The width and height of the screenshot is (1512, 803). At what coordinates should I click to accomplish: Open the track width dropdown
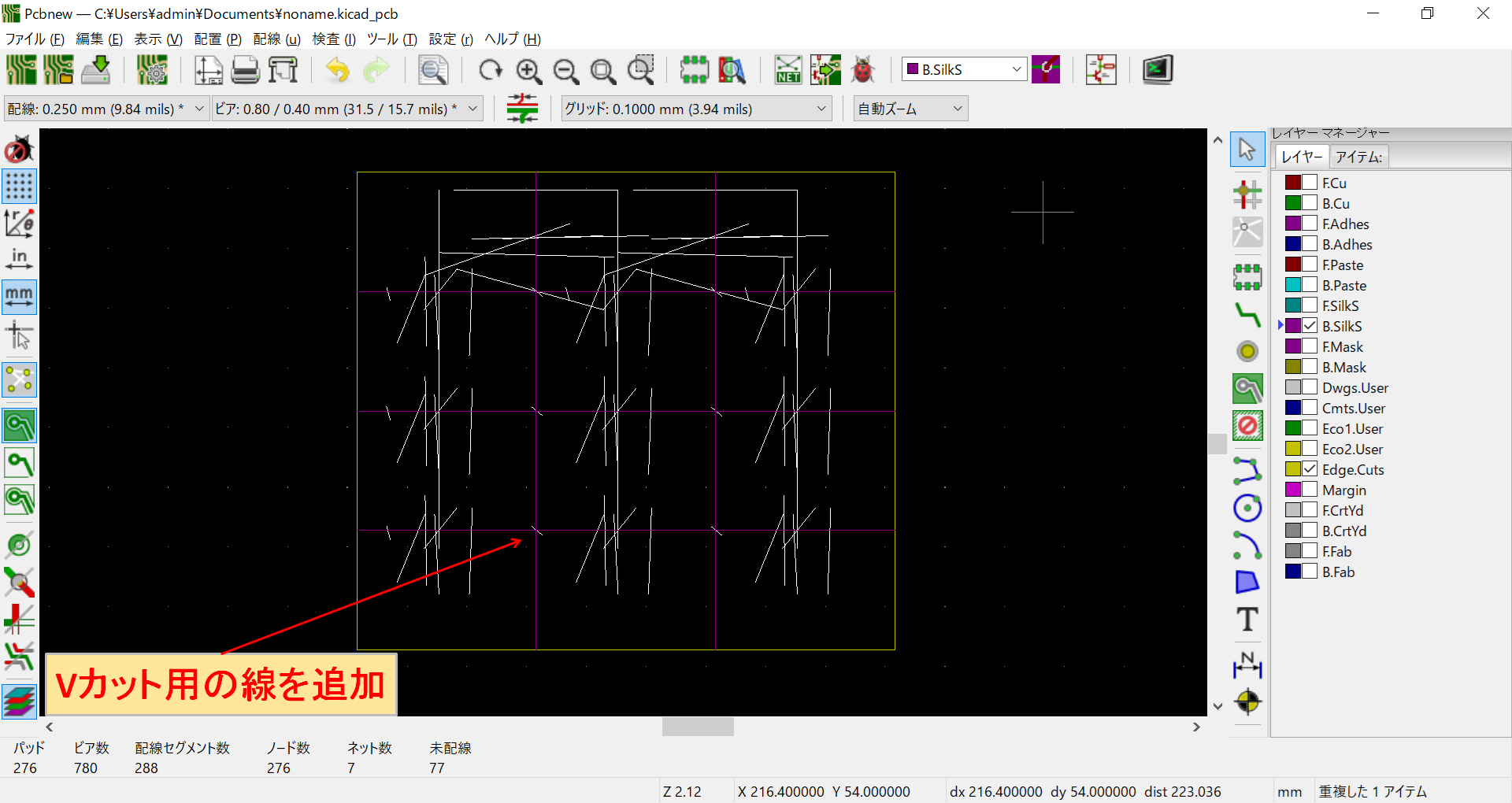[198, 108]
